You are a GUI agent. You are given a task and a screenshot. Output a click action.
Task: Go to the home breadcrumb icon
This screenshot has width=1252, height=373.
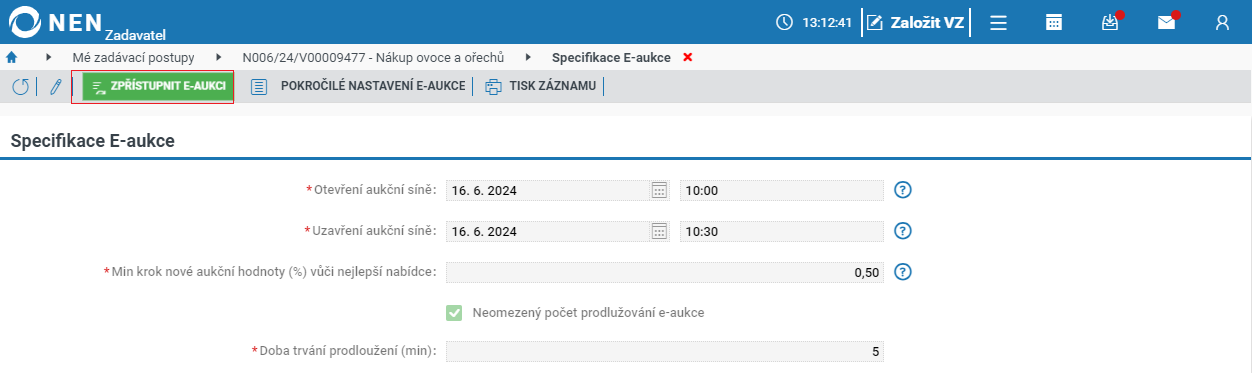[12, 57]
